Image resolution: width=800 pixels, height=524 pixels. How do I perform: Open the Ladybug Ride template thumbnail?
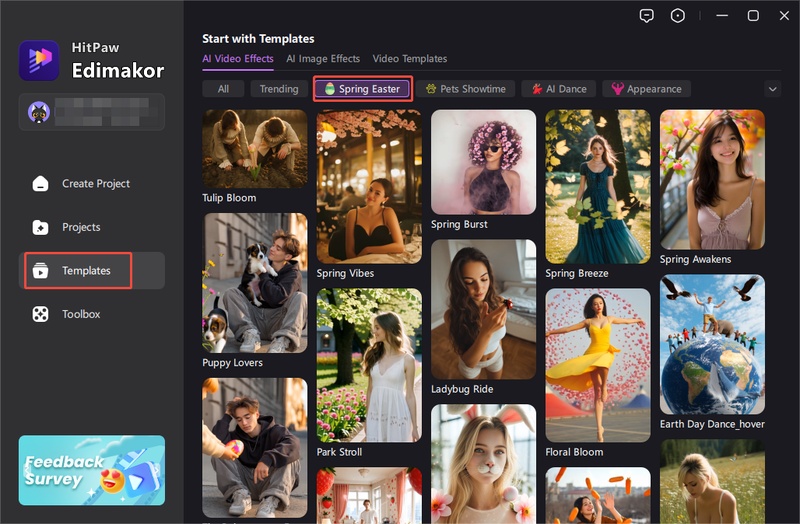tap(483, 310)
